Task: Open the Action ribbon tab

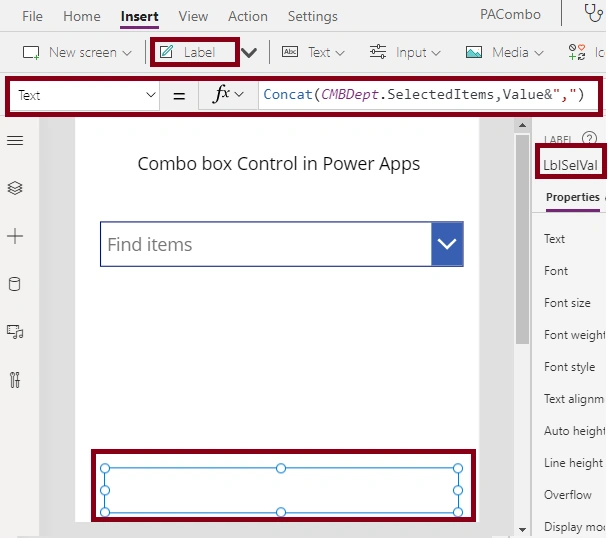Action: [248, 16]
